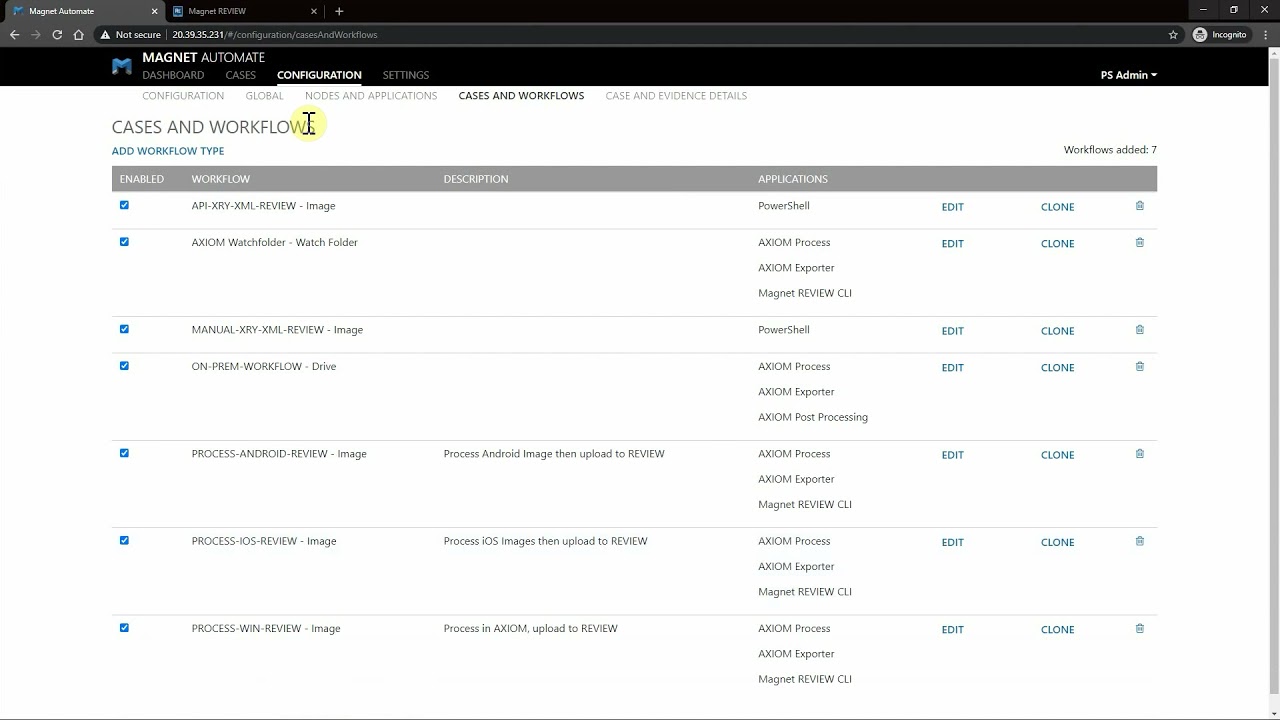Close the Magnet Automate browser tab

[154, 11]
